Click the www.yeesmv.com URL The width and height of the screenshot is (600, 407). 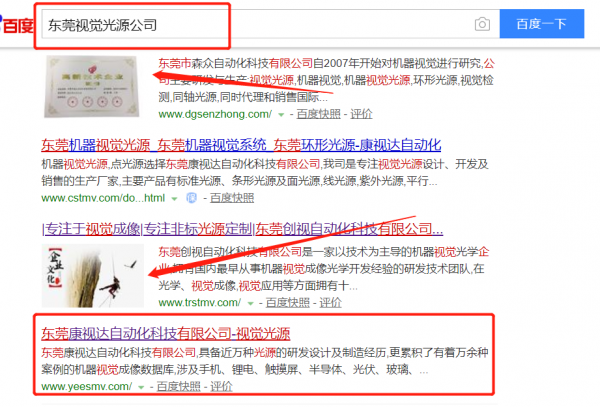pos(87,387)
